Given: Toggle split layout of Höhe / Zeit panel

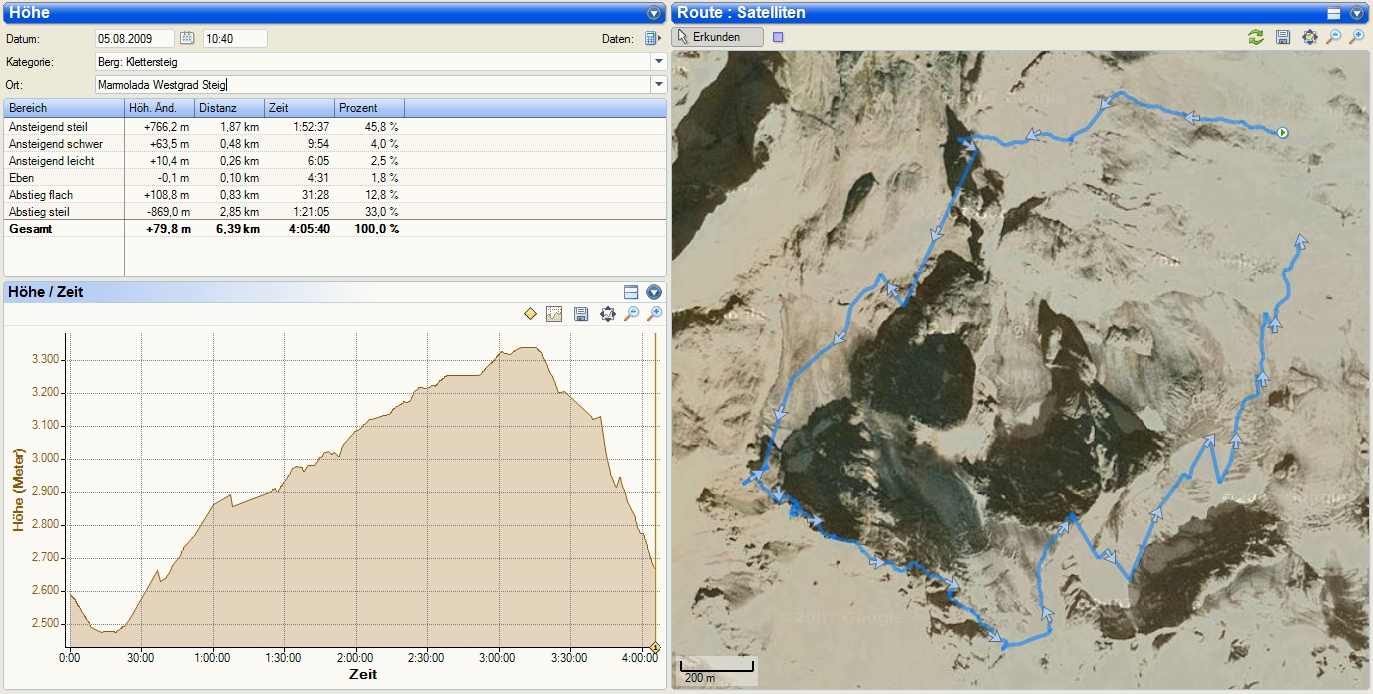Looking at the screenshot, I should pyautogui.click(x=631, y=292).
